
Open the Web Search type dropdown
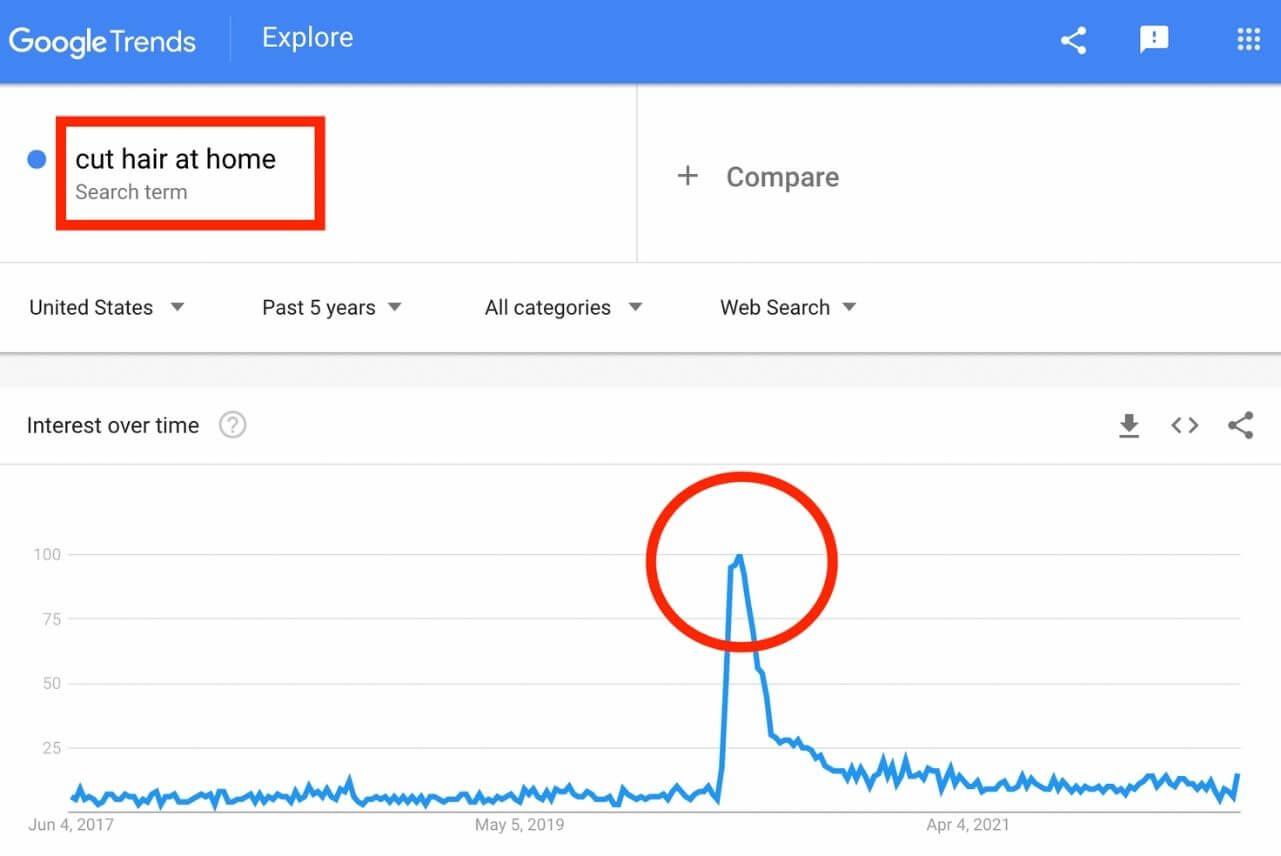coord(788,307)
